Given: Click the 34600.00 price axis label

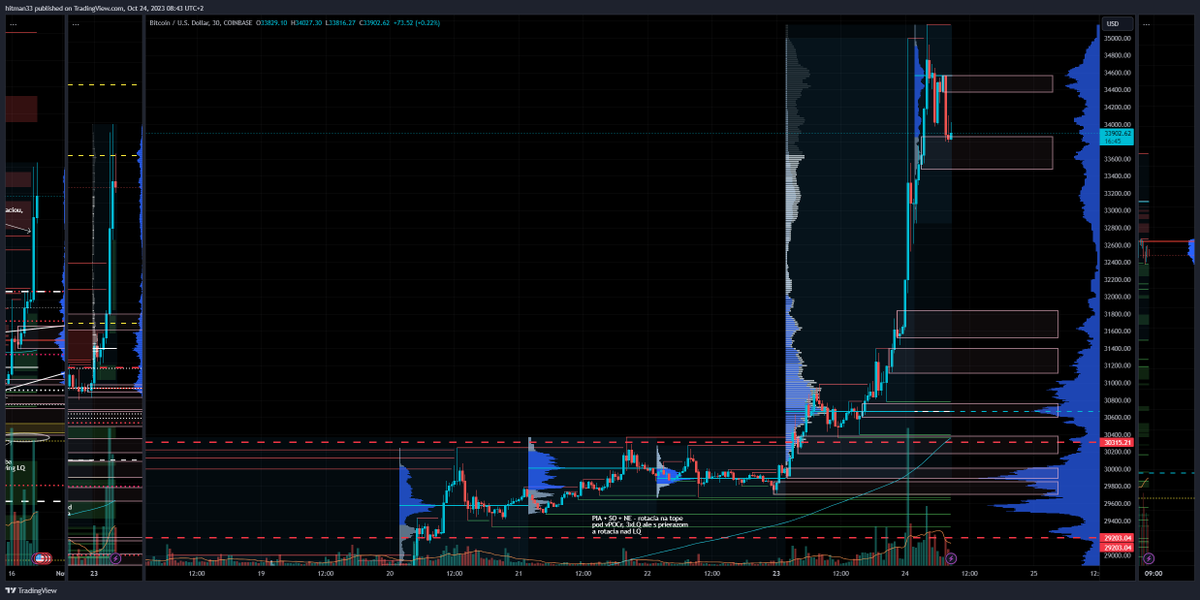Looking at the screenshot, I should click(x=1118, y=73).
